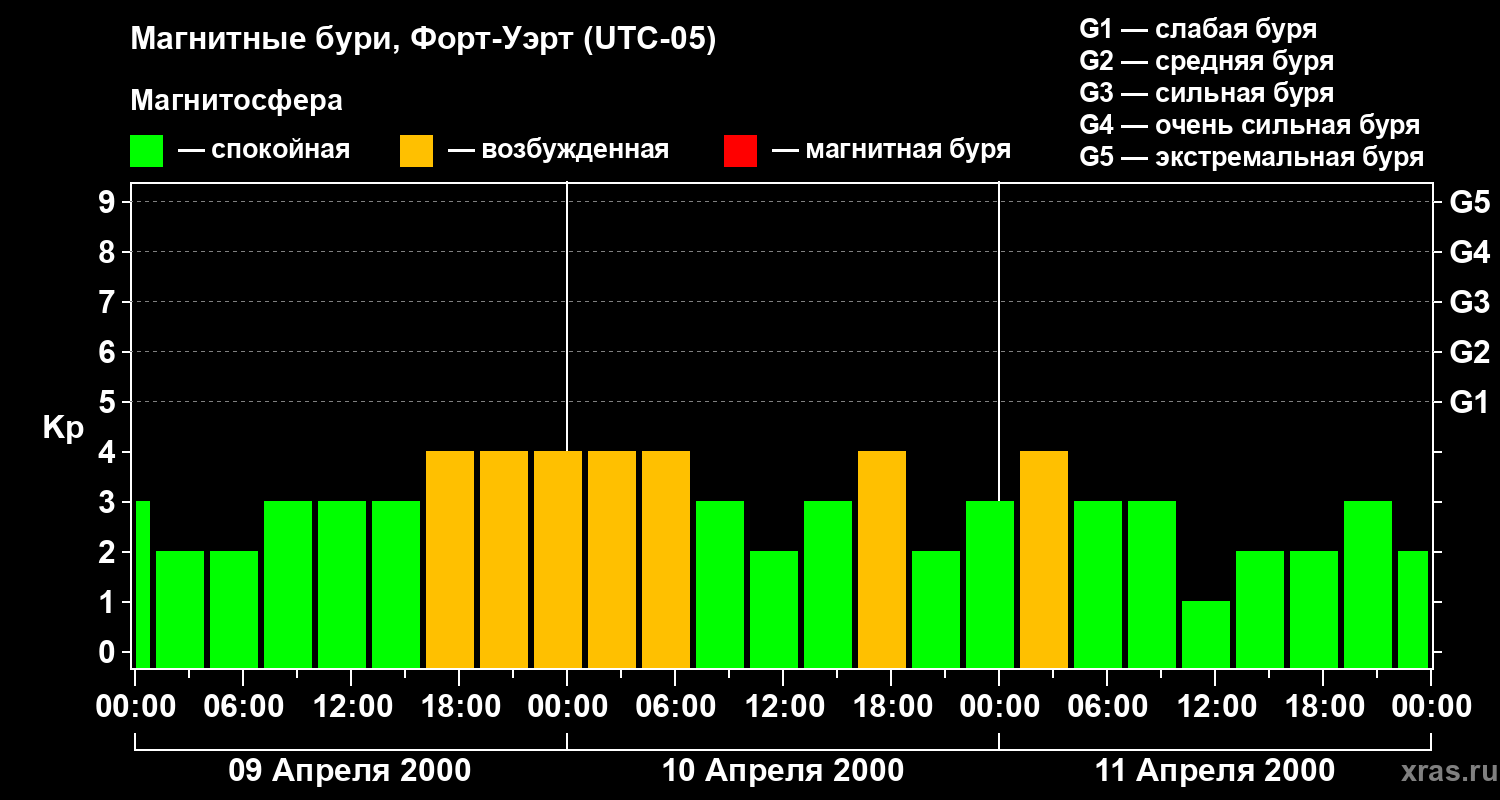The height and width of the screenshot is (800, 1500).
Task: Click the Kp axis label
Action: pos(63,428)
